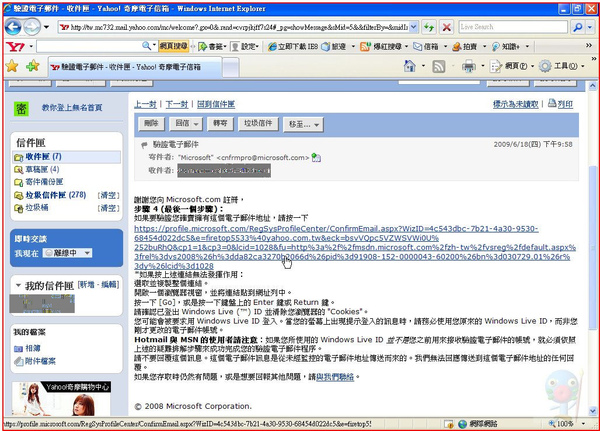Click the 設定 toolbar item

click(x=243, y=47)
